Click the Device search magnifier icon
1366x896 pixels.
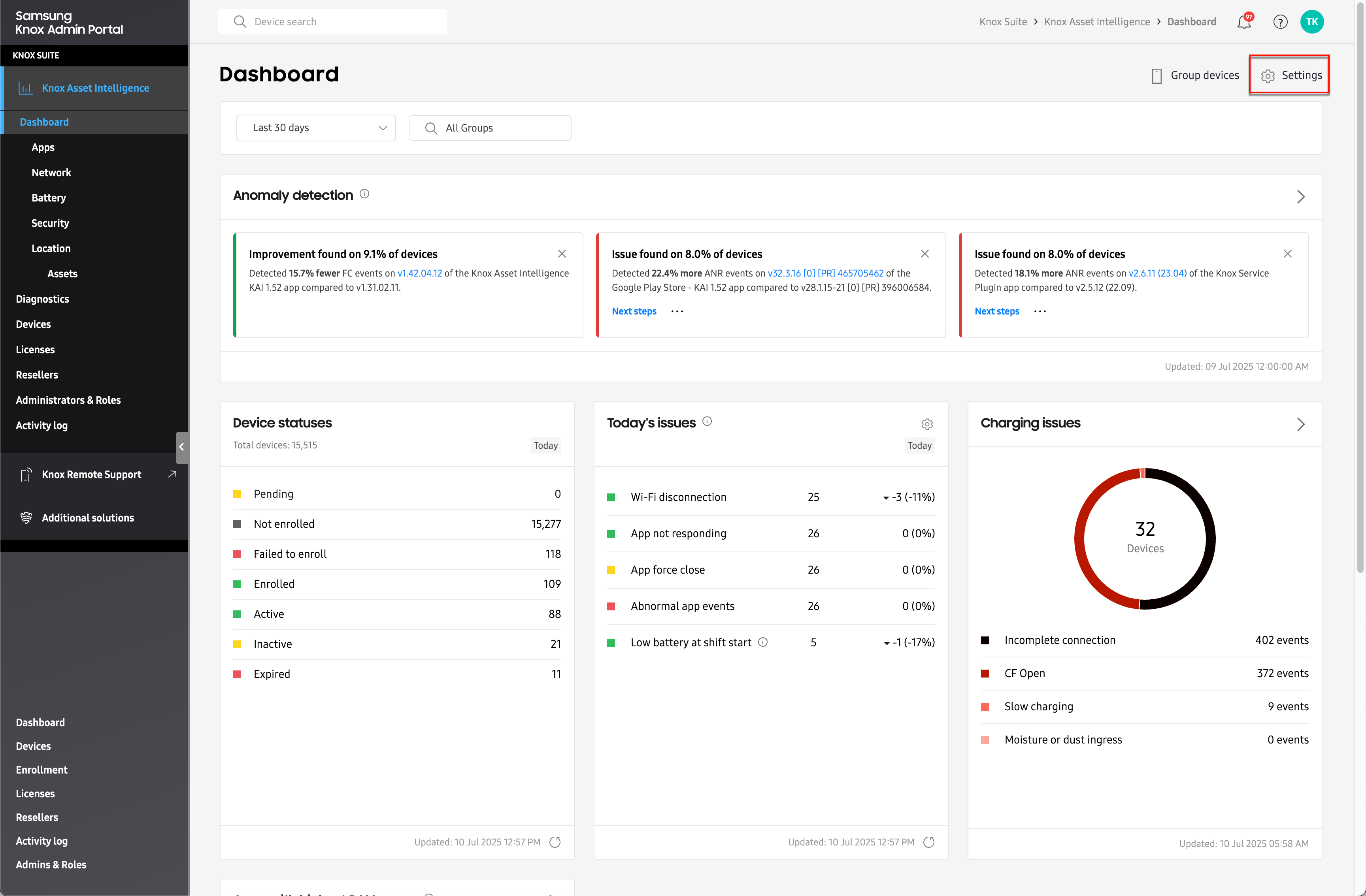(x=240, y=22)
